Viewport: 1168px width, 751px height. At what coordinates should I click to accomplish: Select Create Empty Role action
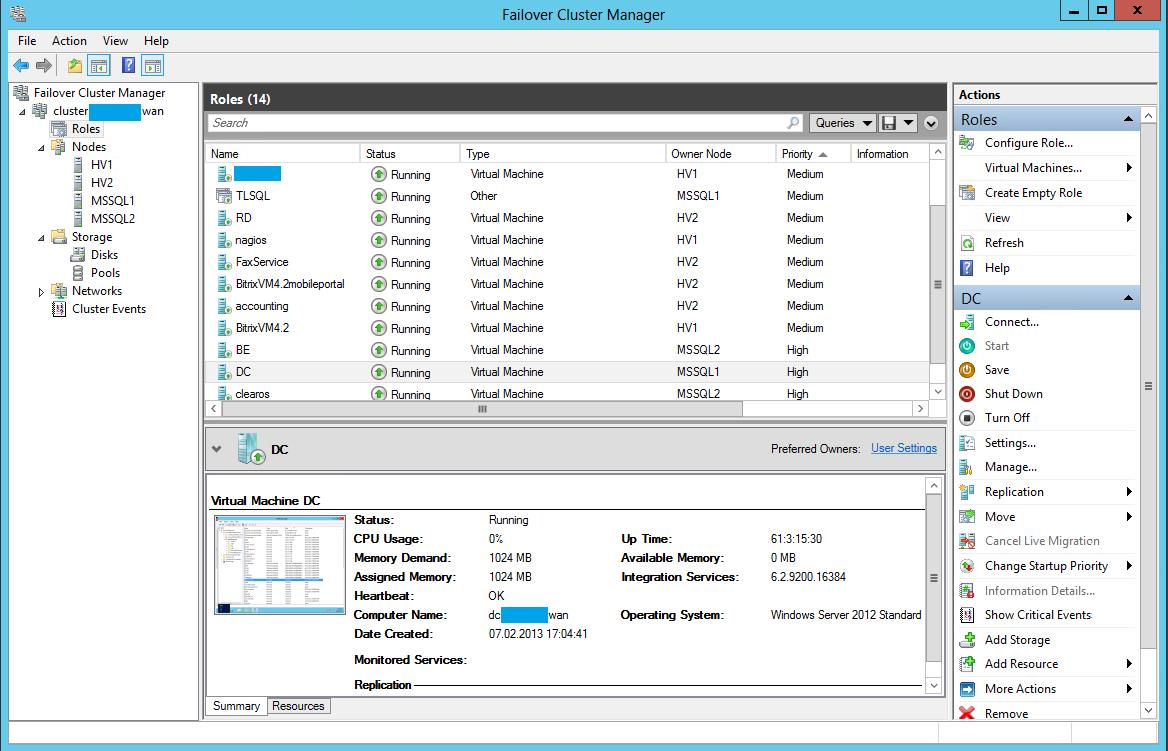coord(1033,193)
